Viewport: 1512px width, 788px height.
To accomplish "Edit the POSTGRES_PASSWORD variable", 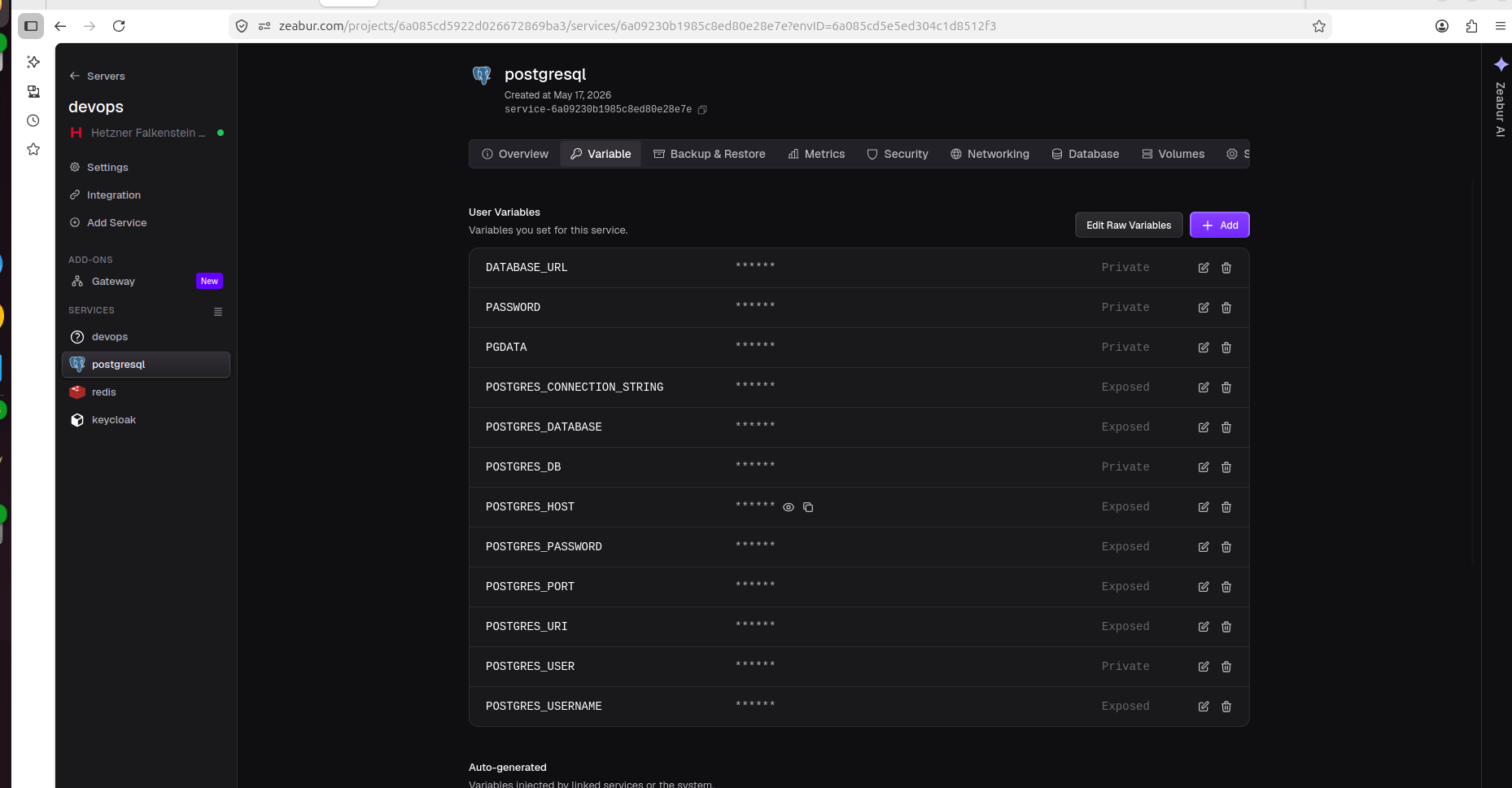I will (1204, 547).
